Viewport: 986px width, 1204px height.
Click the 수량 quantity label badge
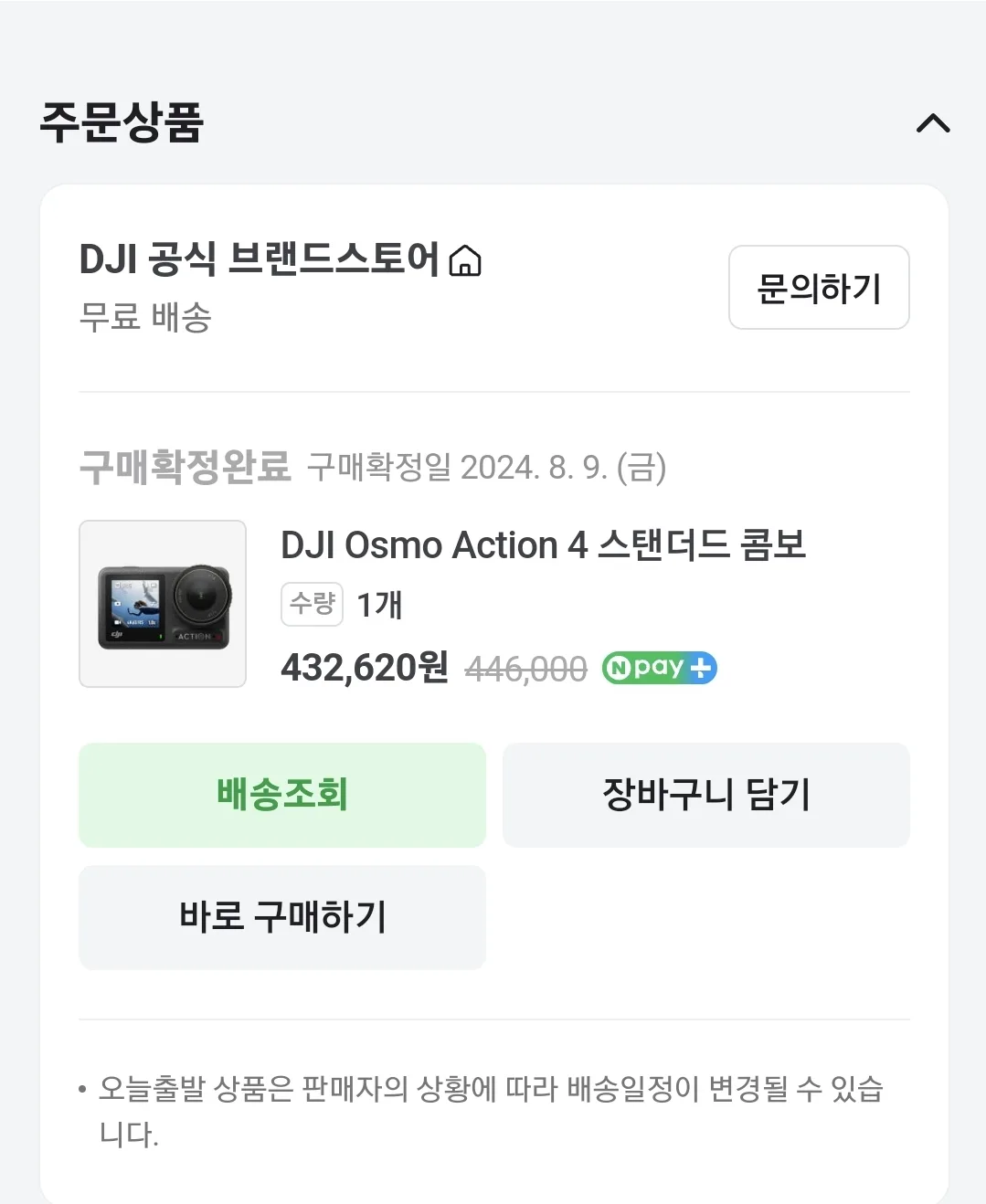(x=313, y=604)
